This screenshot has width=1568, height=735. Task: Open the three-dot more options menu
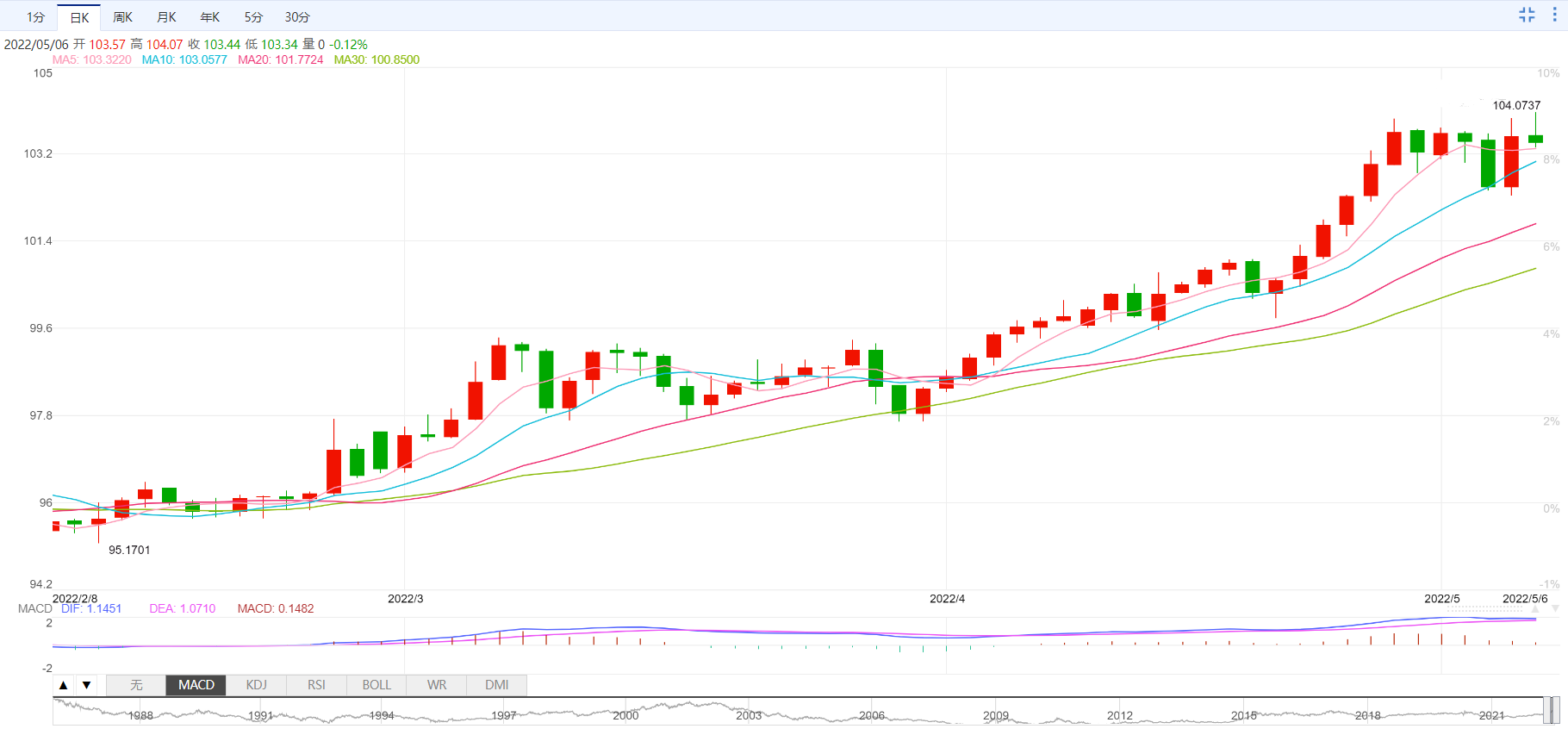[x=1555, y=15]
